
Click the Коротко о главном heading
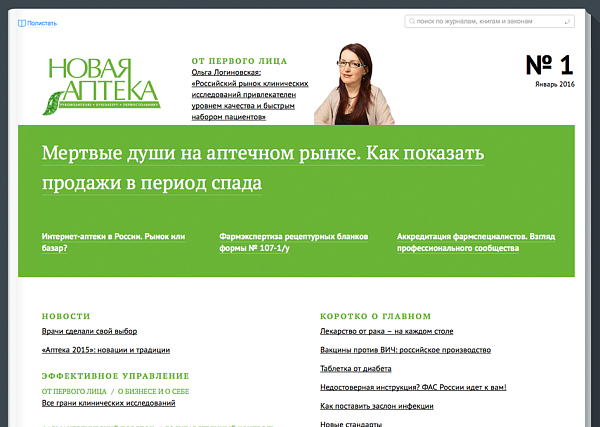click(375, 316)
